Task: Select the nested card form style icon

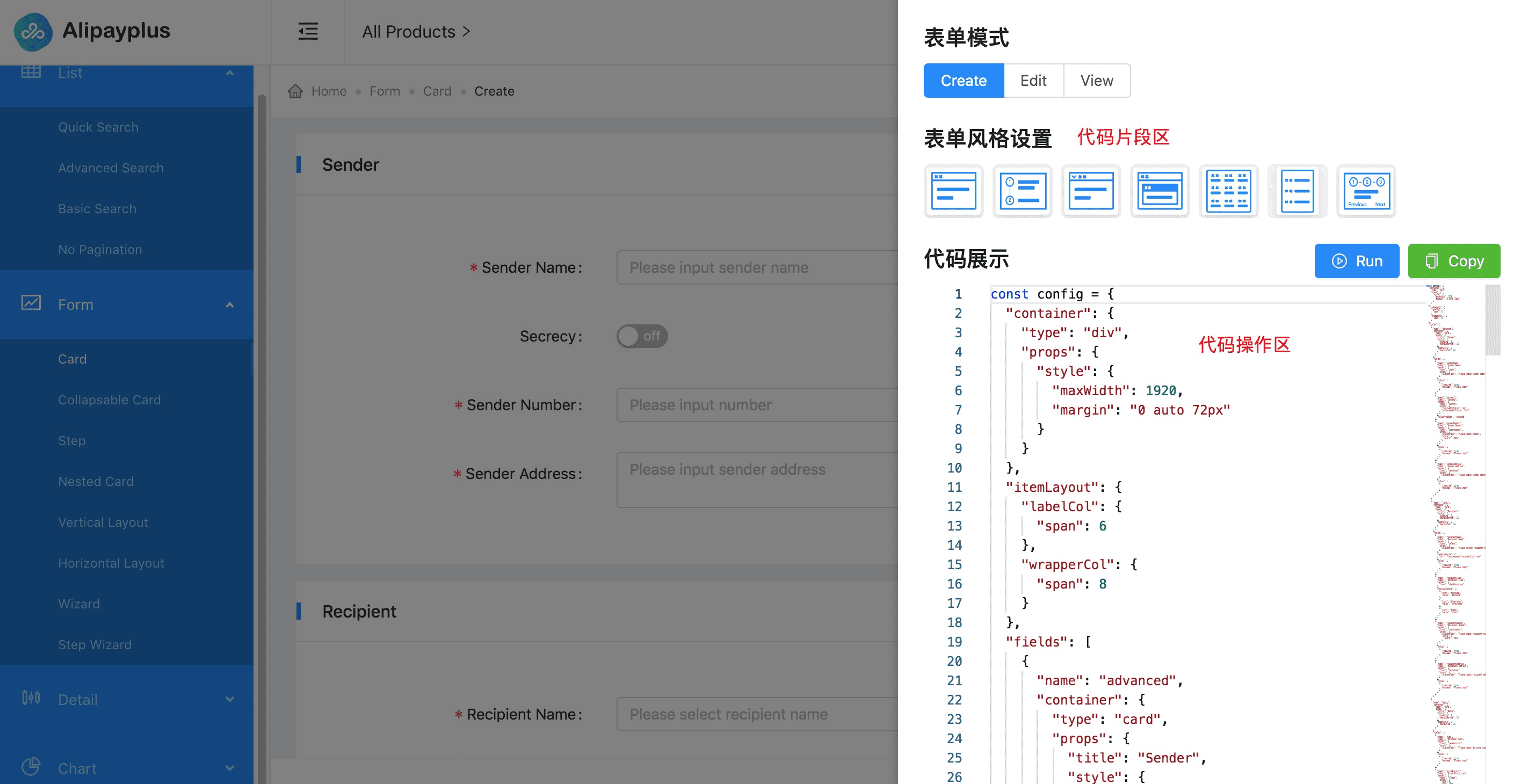Action: (x=1160, y=191)
